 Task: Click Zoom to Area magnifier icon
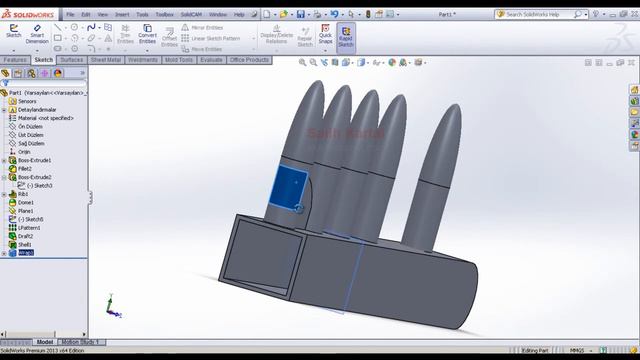click(x=313, y=62)
